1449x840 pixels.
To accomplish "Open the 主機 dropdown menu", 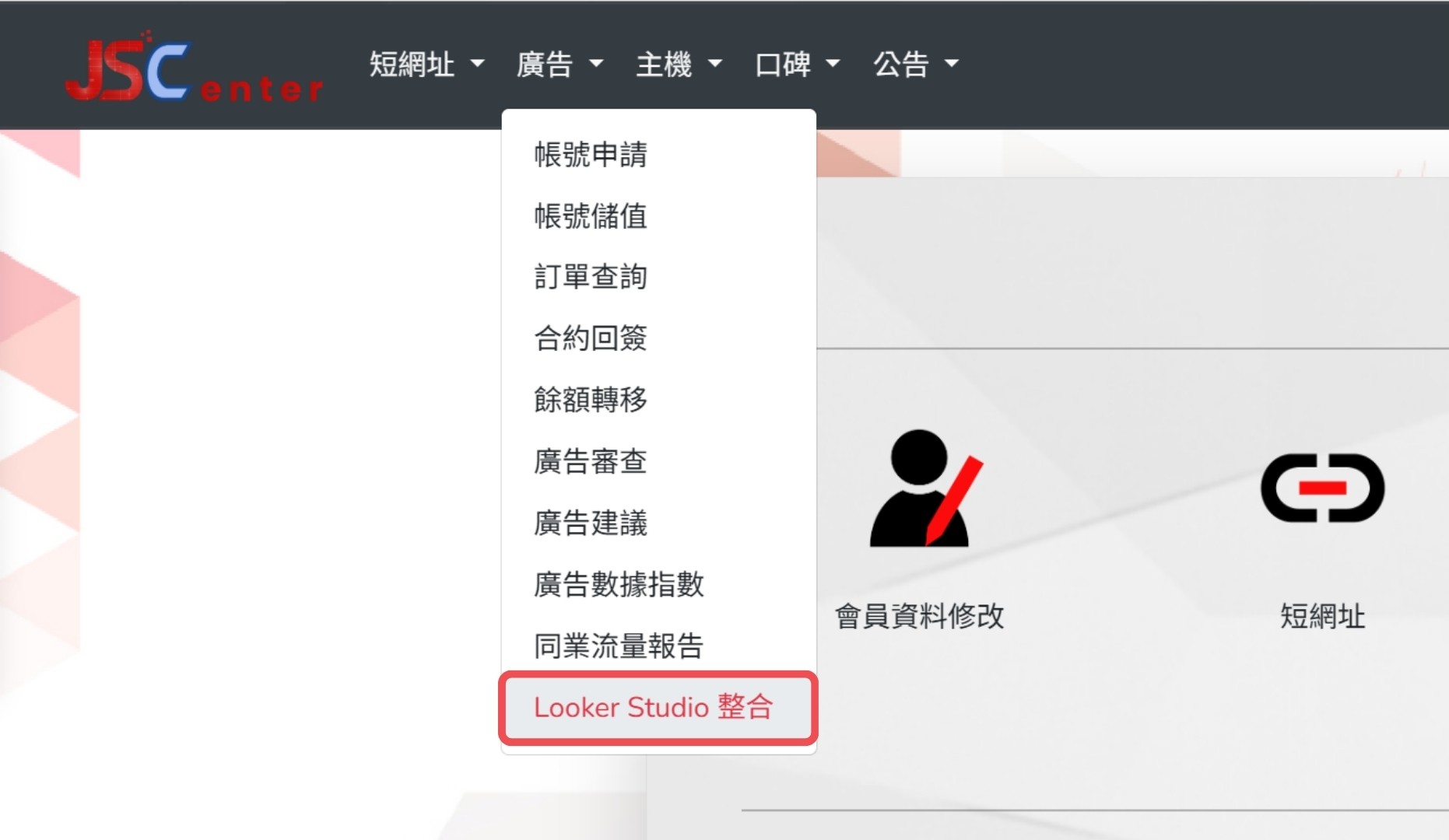I will pos(678,65).
